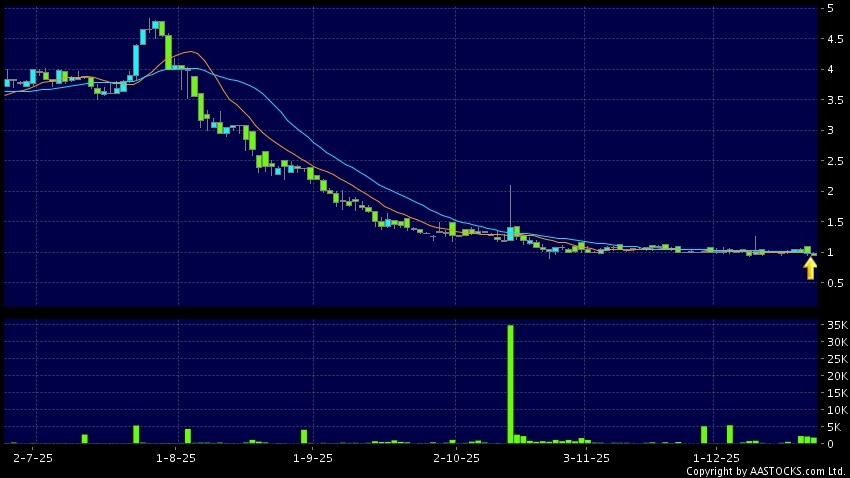Select the 20K volume axis label
Image resolution: width=850 pixels, height=478 pixels.
(835, 376)
